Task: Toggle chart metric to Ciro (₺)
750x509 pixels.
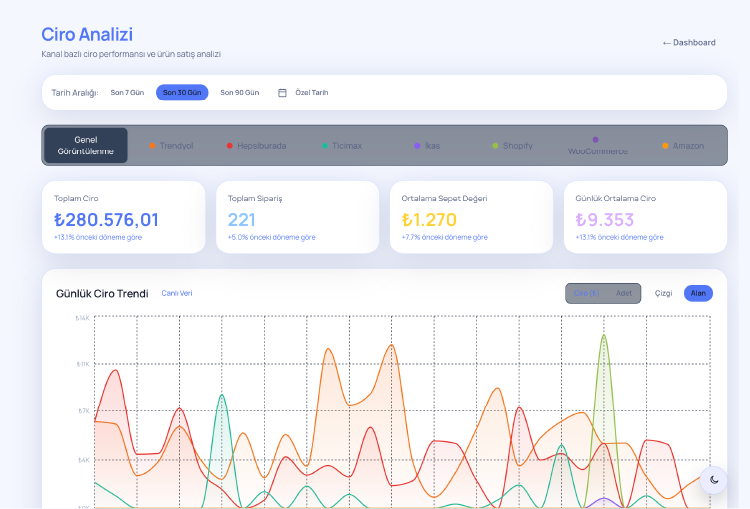Action: click(587, 293)
